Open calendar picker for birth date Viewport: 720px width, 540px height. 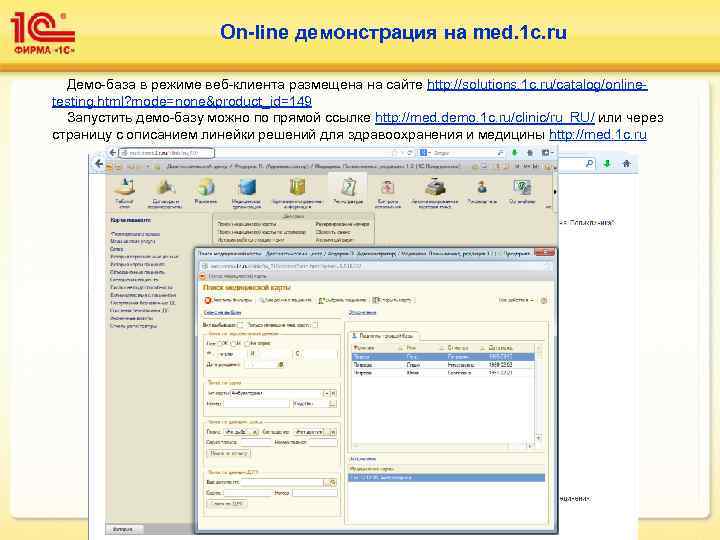coord(281,365)
